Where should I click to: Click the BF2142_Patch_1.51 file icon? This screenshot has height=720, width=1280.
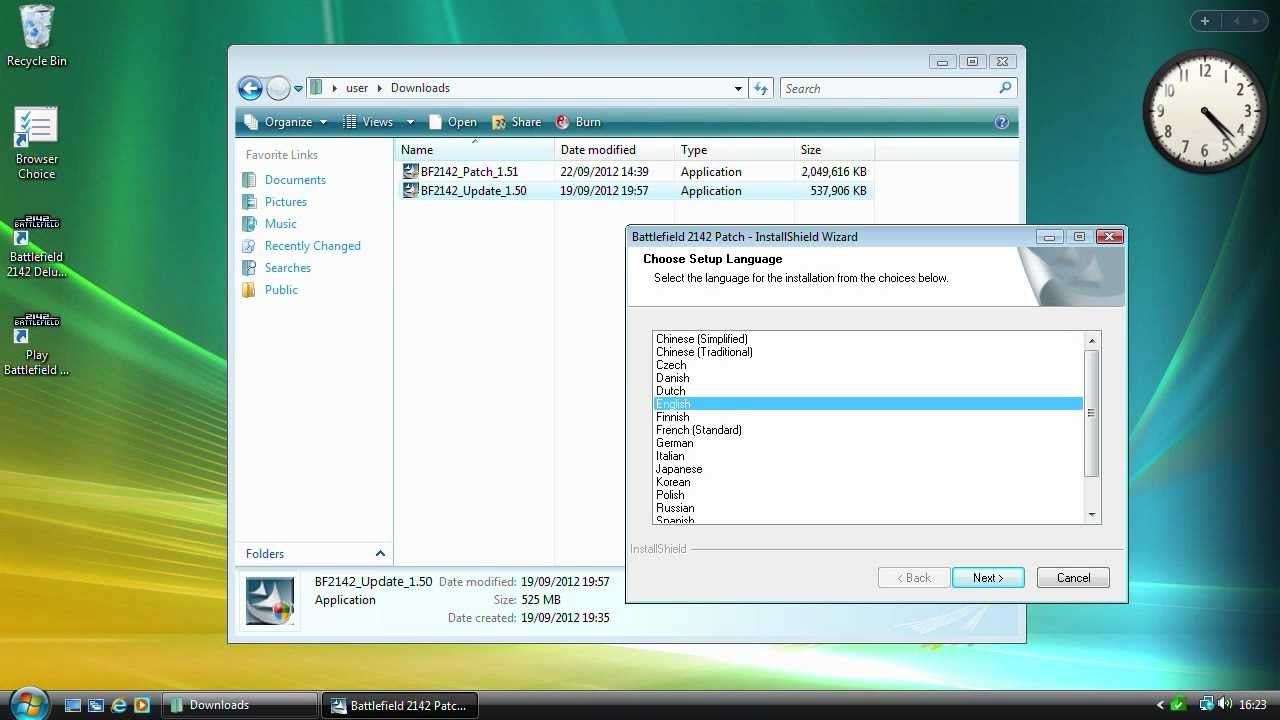point(410,171)
